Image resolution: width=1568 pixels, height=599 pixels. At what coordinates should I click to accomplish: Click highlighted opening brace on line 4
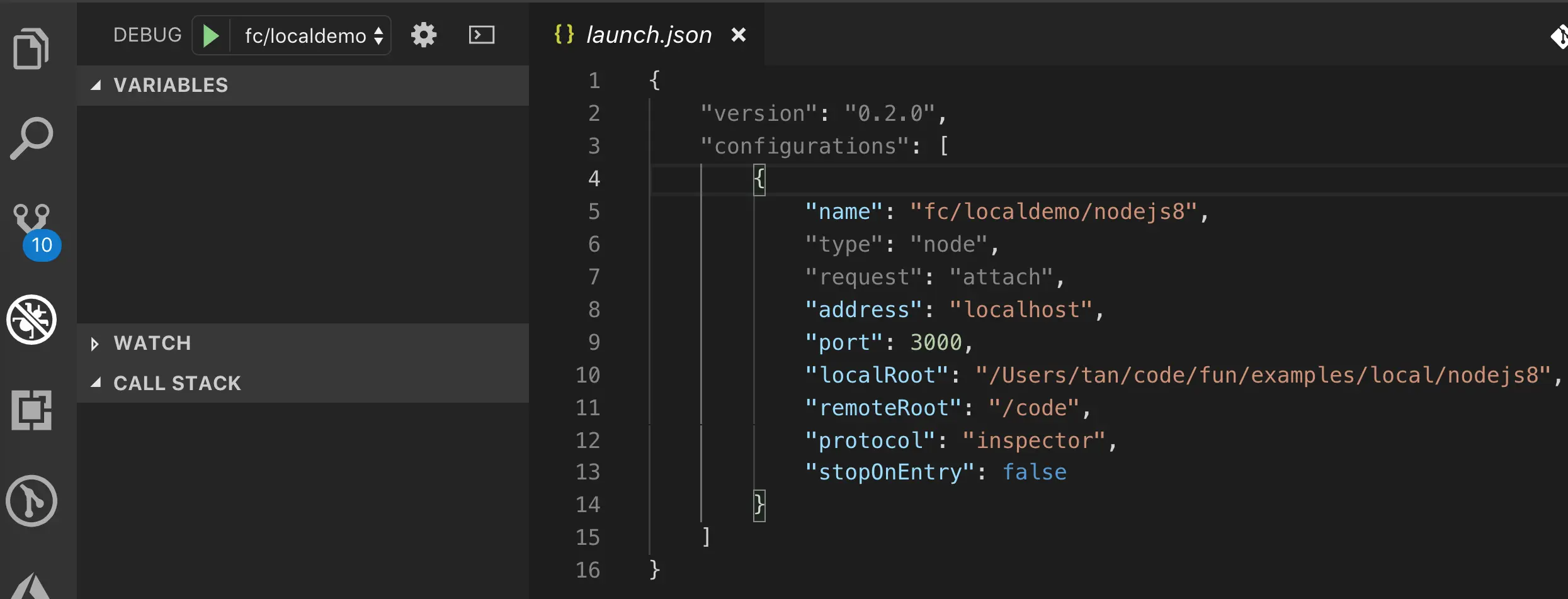[759, 180]
